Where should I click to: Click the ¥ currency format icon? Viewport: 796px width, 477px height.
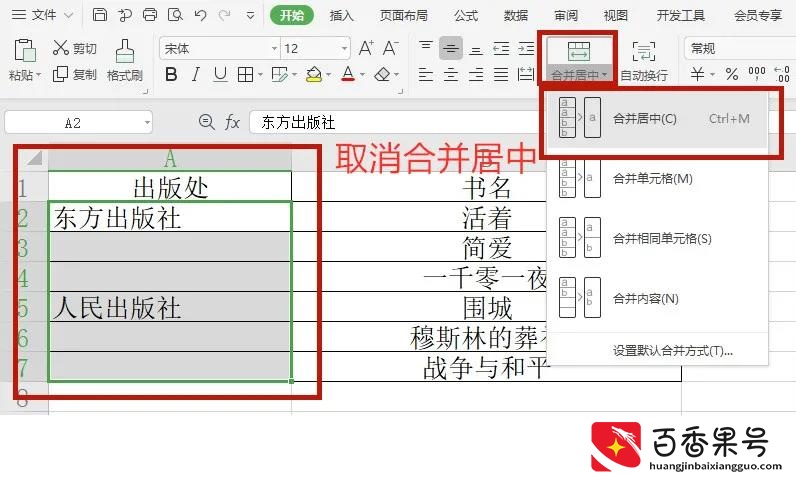pos(698,75)
